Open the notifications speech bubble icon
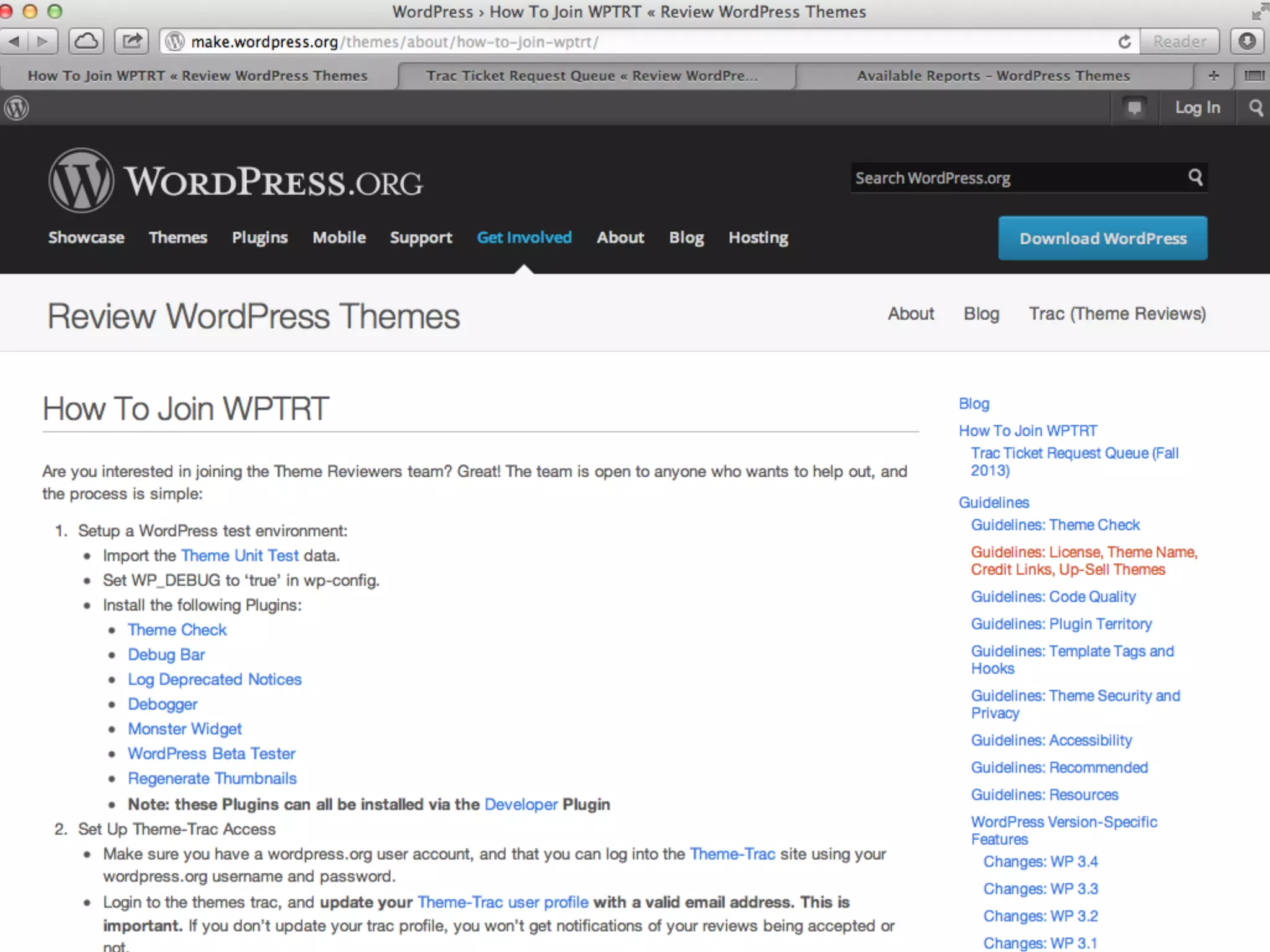This screenshot has width=1270, height=952. coord(1134,108)
